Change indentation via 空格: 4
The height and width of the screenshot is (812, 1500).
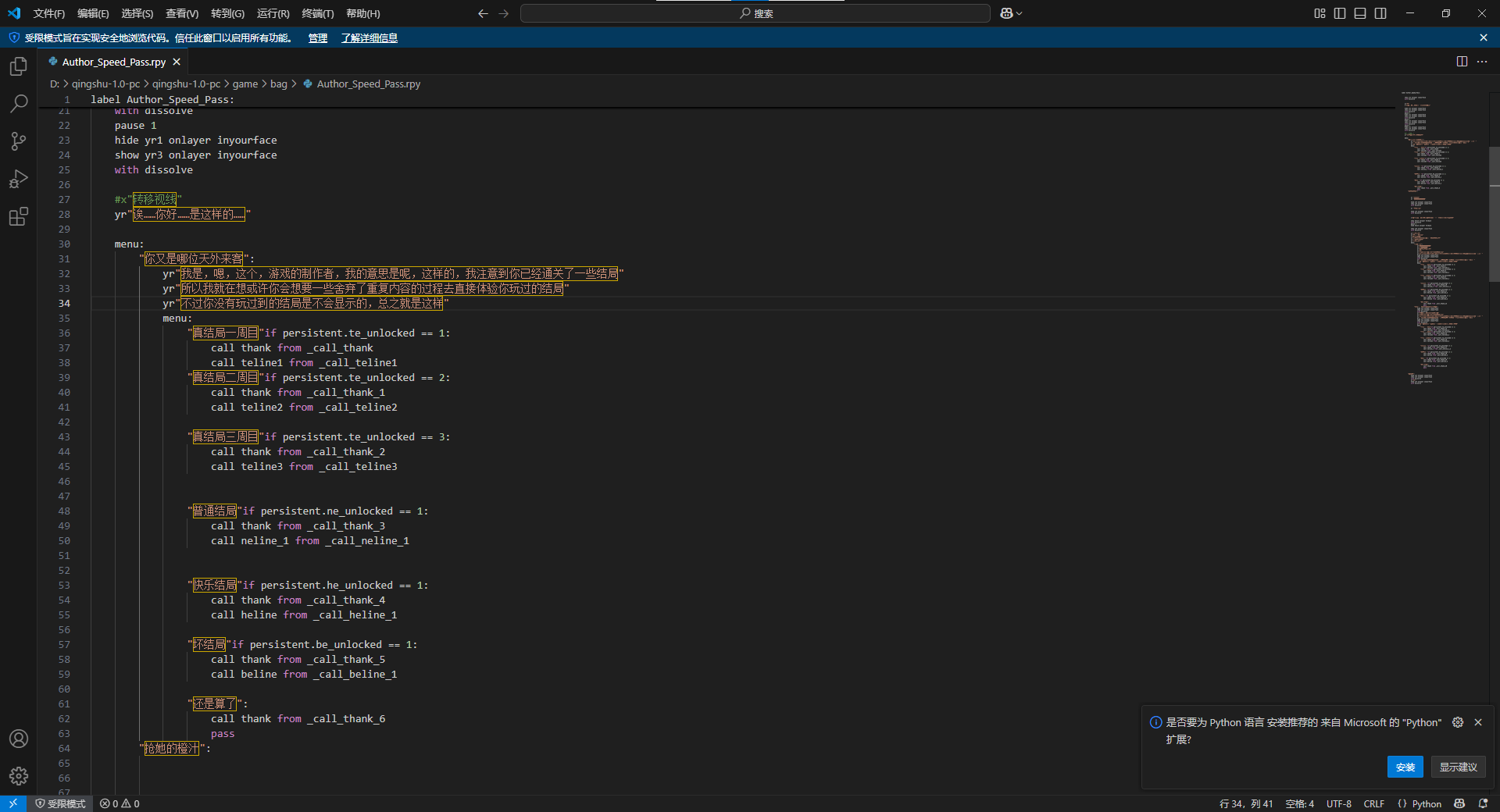click(x=1299, y=803)
